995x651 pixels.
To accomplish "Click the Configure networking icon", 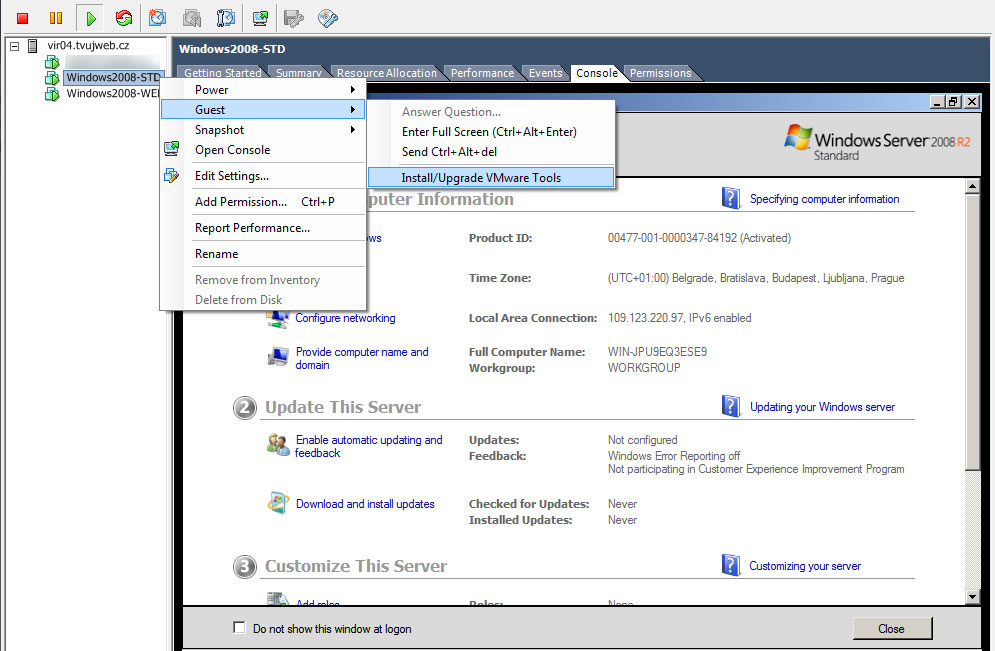I will tap(277, 318).
